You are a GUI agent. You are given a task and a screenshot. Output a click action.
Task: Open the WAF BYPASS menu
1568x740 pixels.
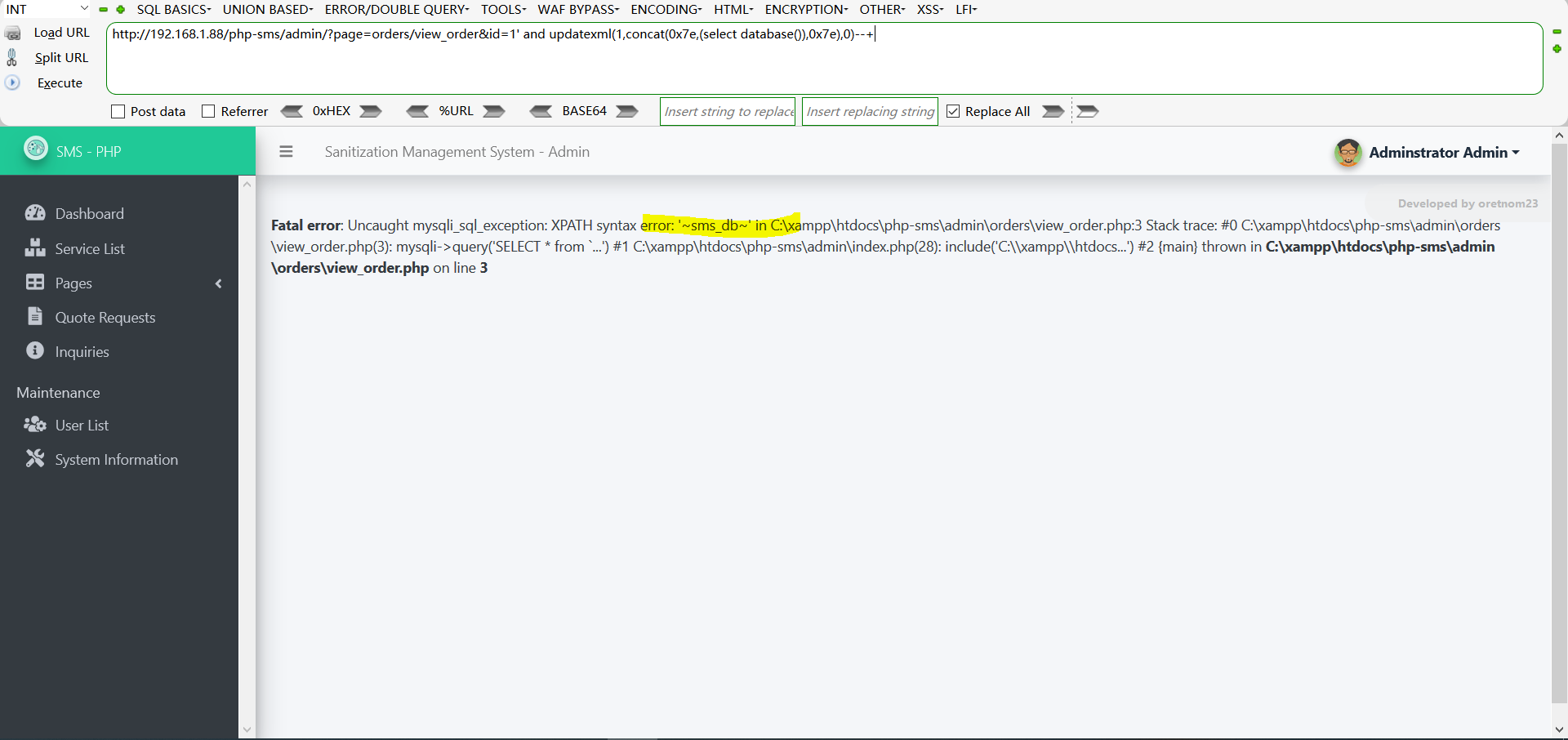578,10
